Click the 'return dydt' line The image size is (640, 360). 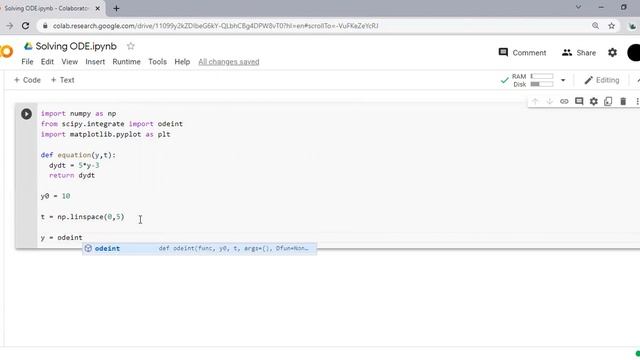click(x=72, y=176)
